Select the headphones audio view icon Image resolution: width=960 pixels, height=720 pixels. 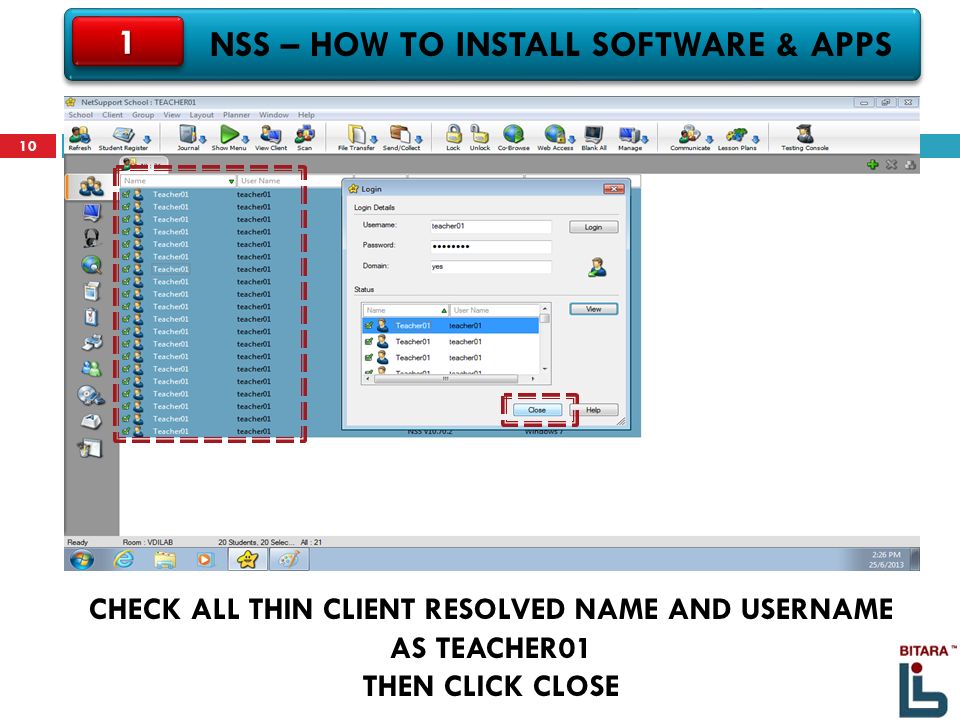point(91,238)
